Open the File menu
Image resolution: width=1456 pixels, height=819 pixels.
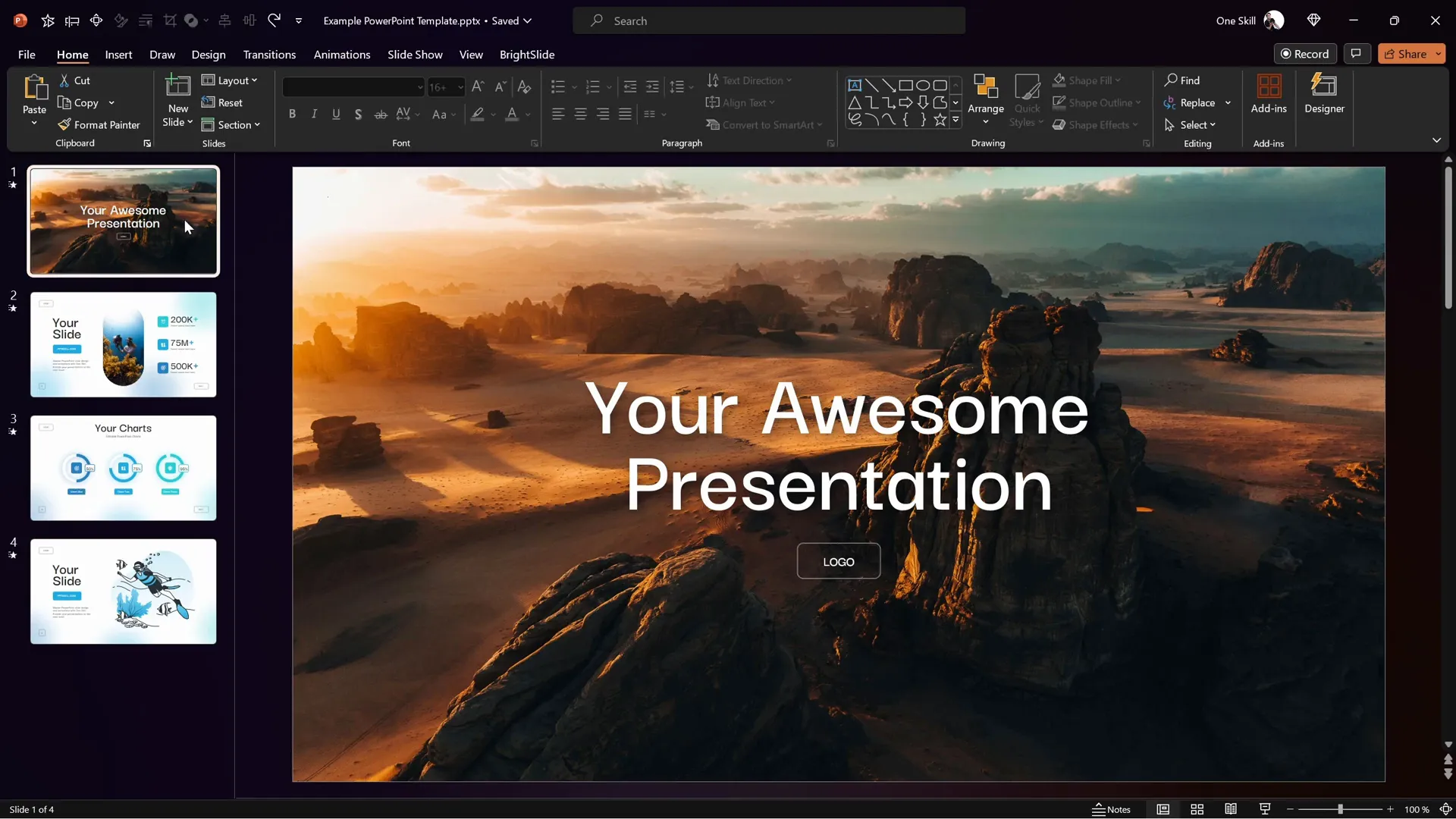coord(27,55)
